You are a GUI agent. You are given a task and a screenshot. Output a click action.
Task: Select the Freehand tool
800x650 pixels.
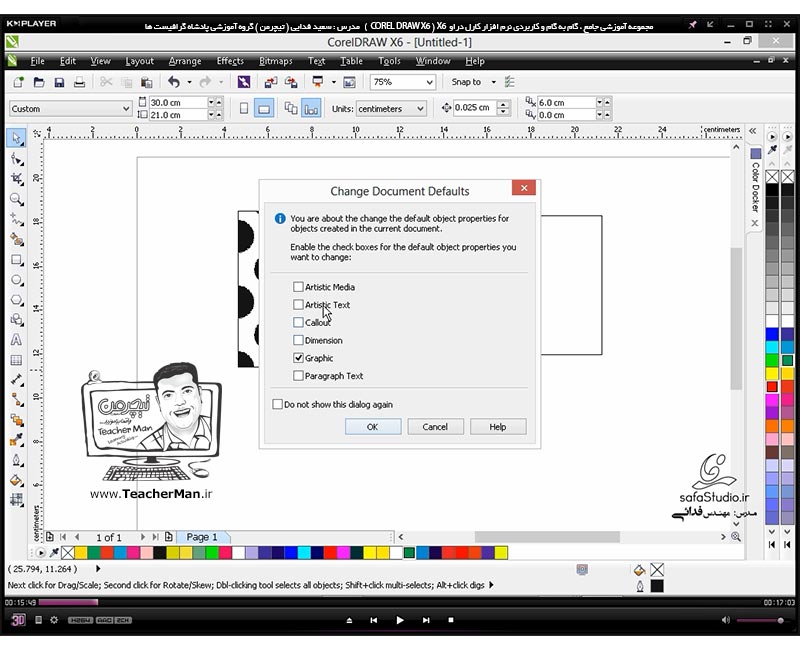click(x=17, y=219)
